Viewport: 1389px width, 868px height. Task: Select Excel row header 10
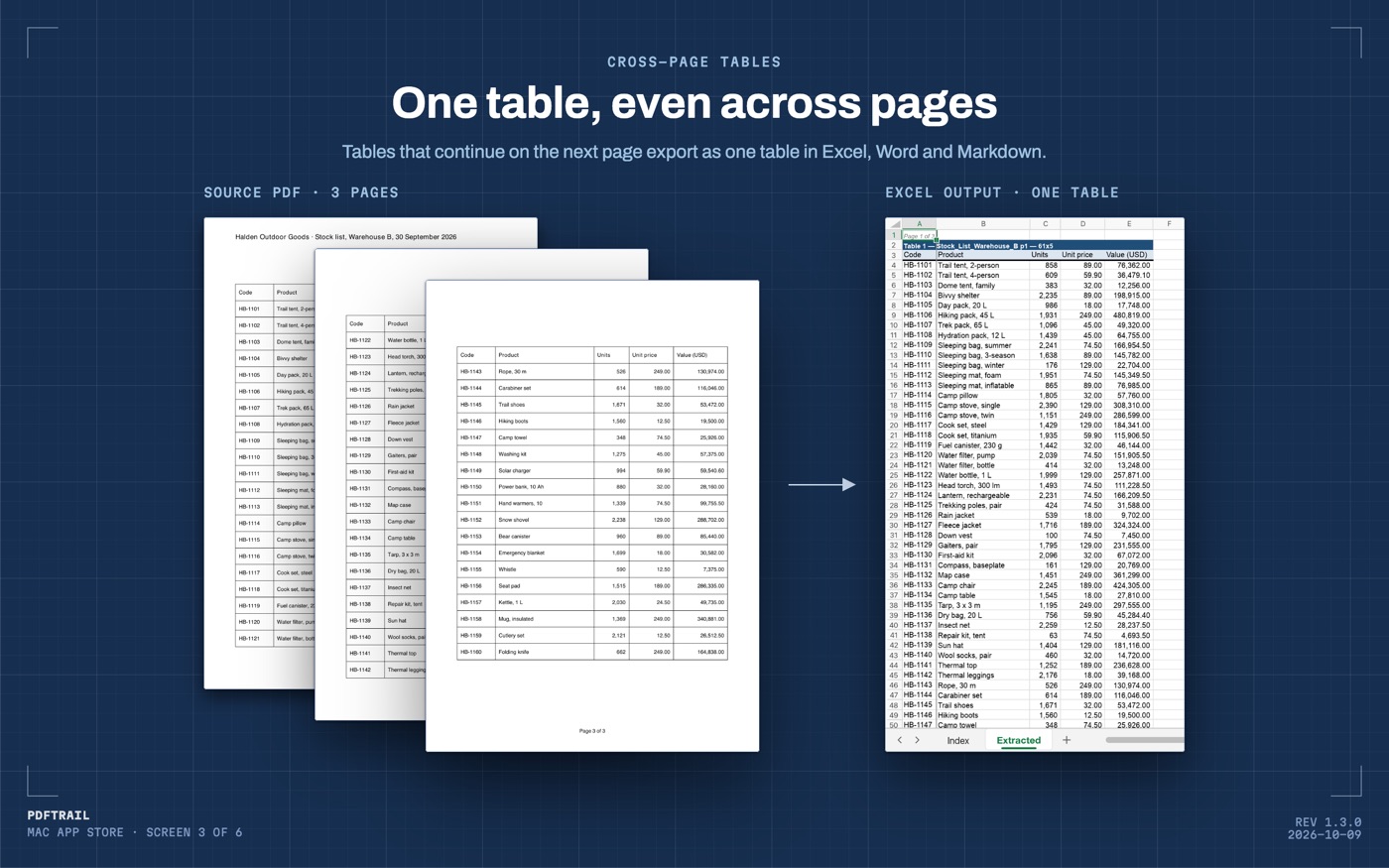(894, 325)
